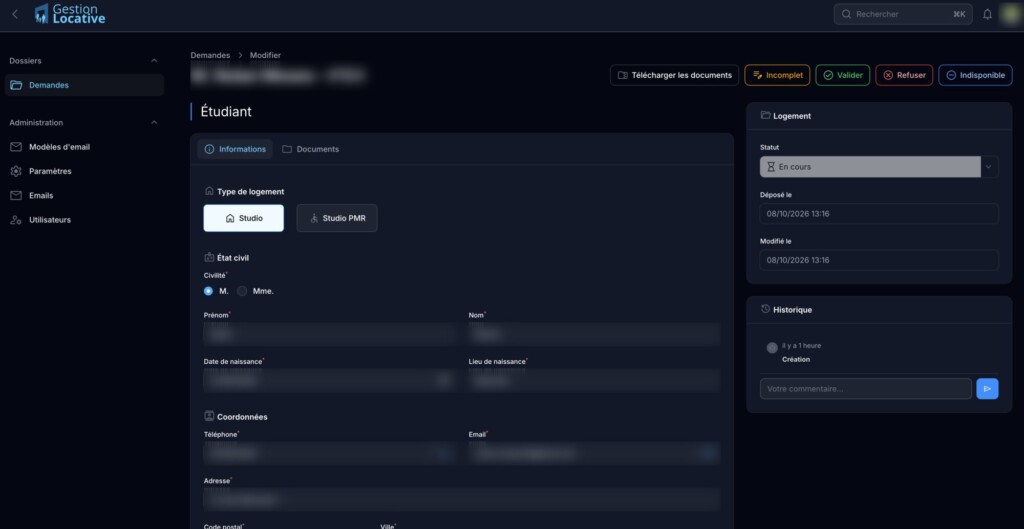This screenshot has height=529, width=1024.
Task: Open the notifications bell
Action: pos(987,14)
